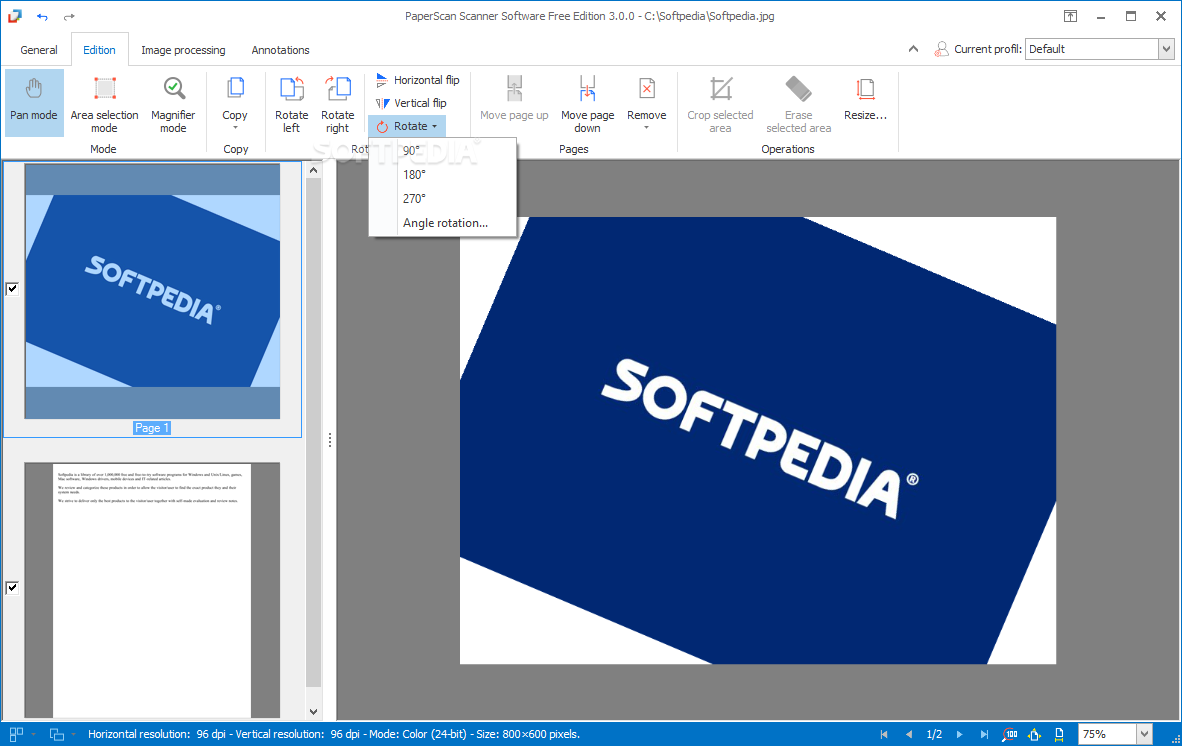Click the resolution info in status bar
Screen dimensions: 1182x746
click(333, 734)
